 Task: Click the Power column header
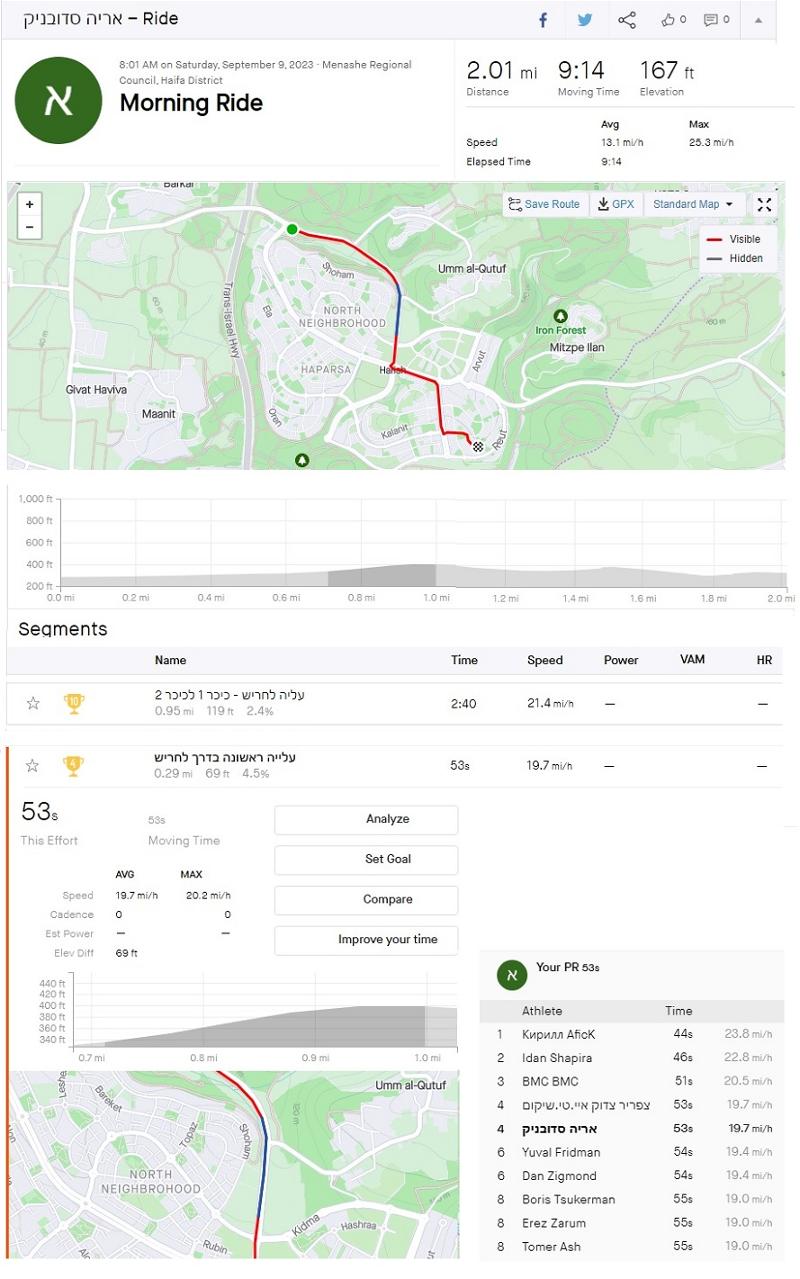pos(621,660)
